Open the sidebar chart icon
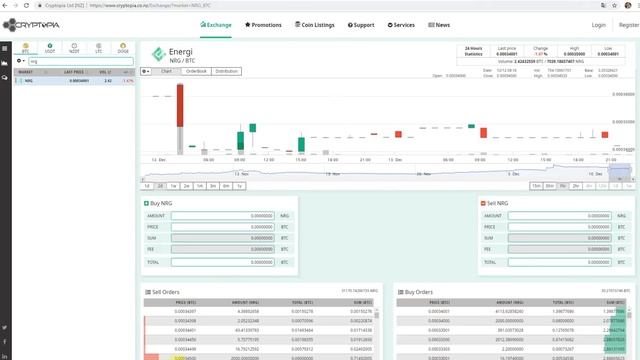Screen dimensions: 640x360 [x=4, y=63]
